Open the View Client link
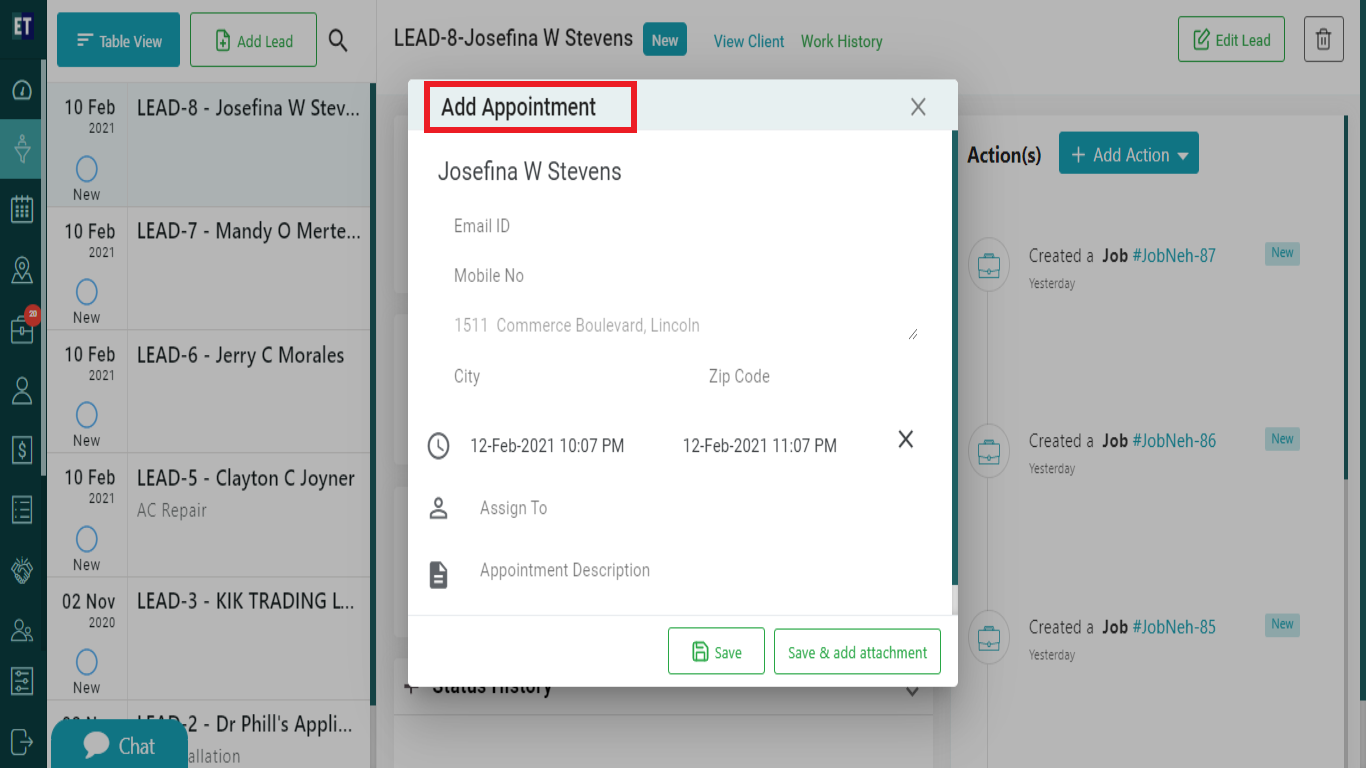The image size is (1366, 768). coord(748,41)
